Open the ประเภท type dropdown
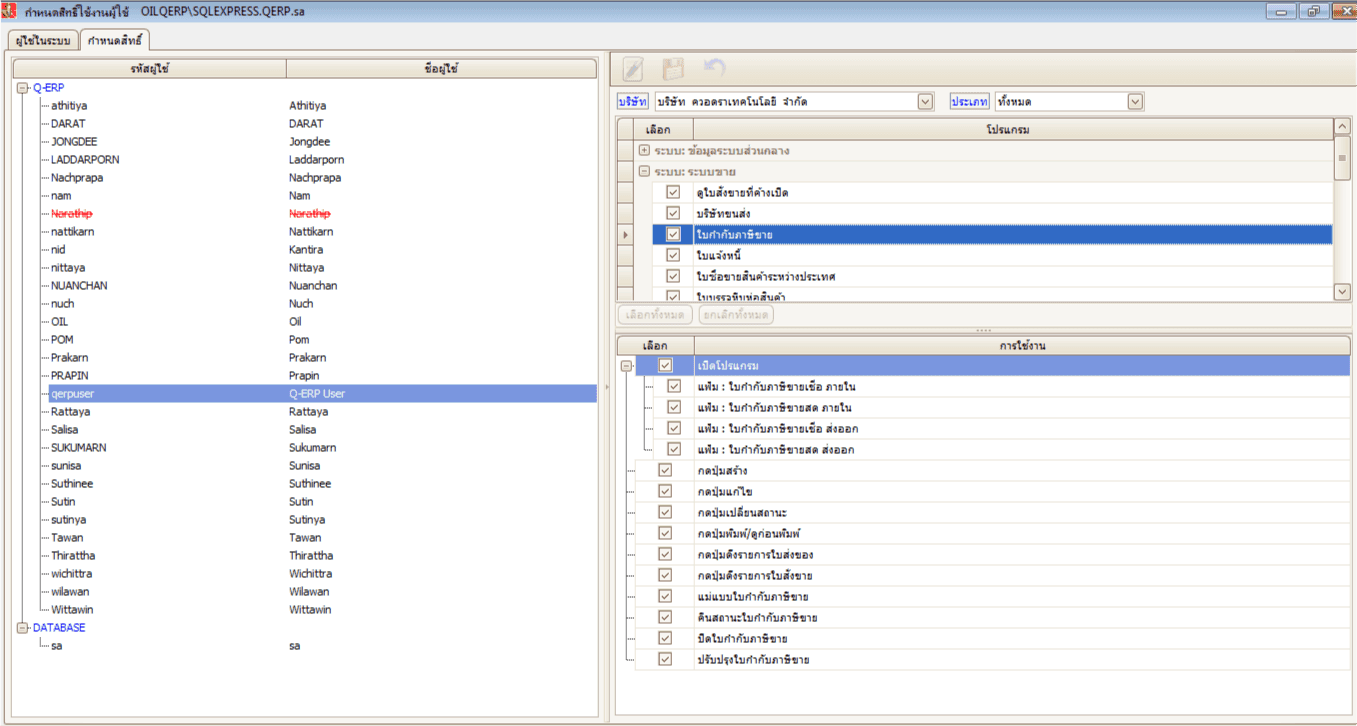The height and width of the screenshot is (726, 1357). tap(1135, 102)
